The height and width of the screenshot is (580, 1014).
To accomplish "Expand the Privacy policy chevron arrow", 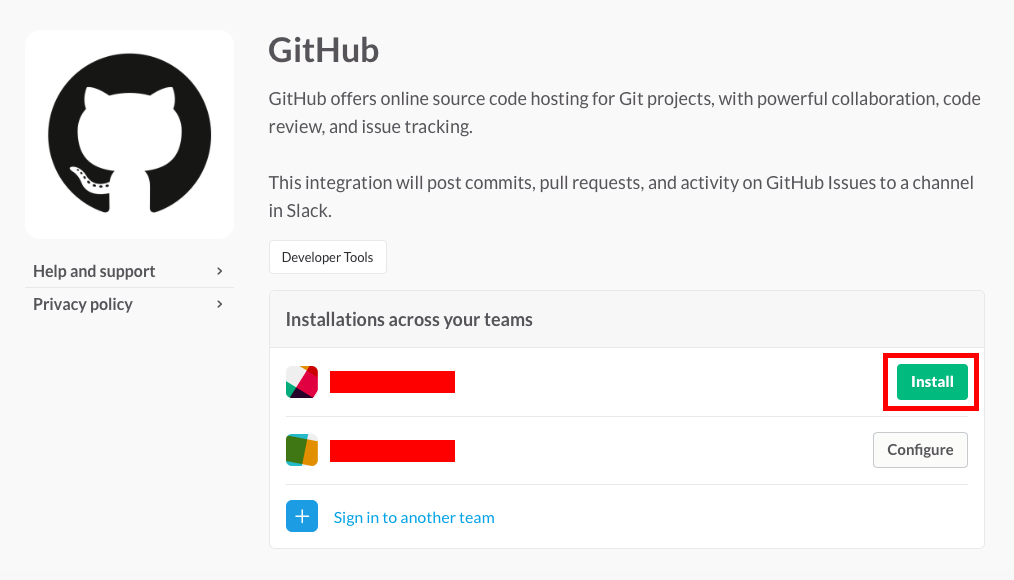I will pos(220,304).
